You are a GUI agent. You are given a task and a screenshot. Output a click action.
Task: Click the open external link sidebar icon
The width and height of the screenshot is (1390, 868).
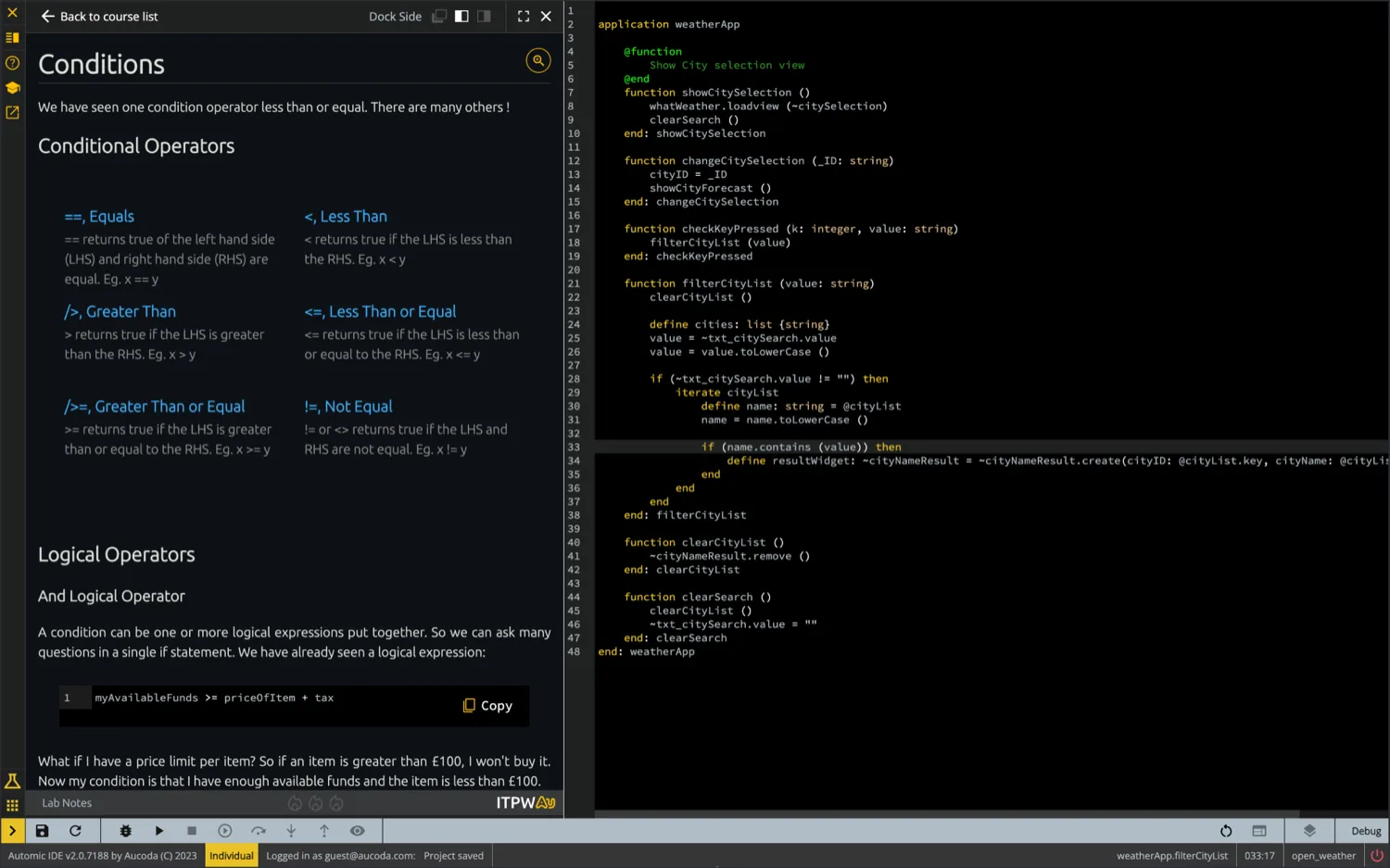(x=12, y=113)
